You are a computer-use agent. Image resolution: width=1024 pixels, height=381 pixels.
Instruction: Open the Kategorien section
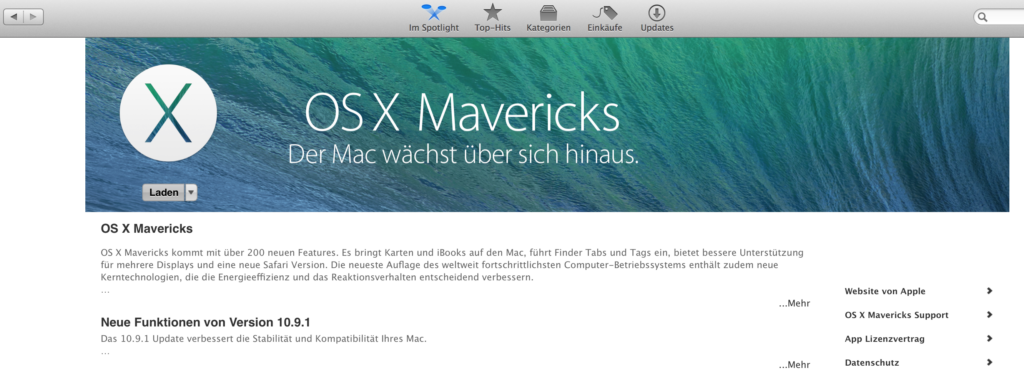(x=549, y=18)
